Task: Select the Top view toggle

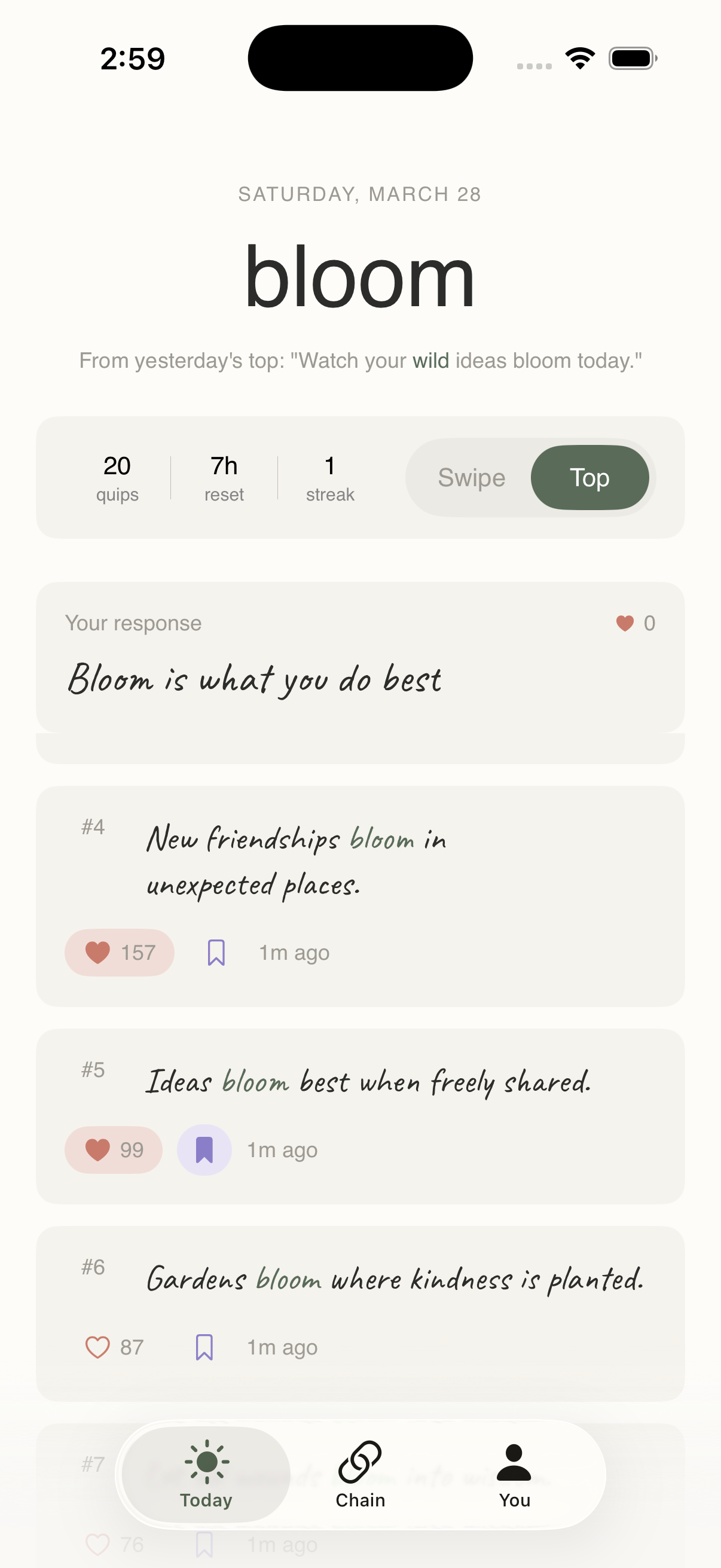Action: (x=589, y=477)
